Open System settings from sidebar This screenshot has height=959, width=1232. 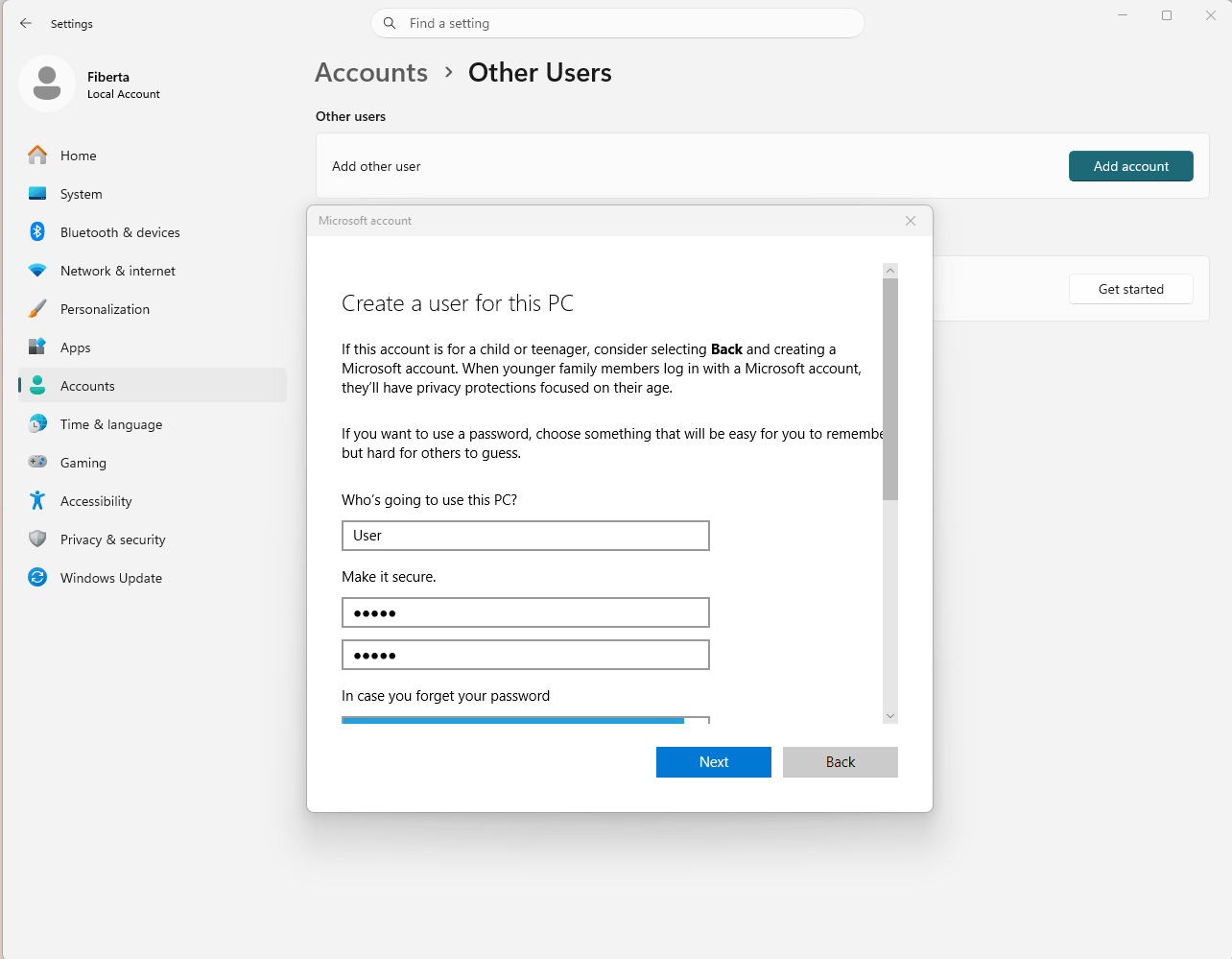click(81, 194)
